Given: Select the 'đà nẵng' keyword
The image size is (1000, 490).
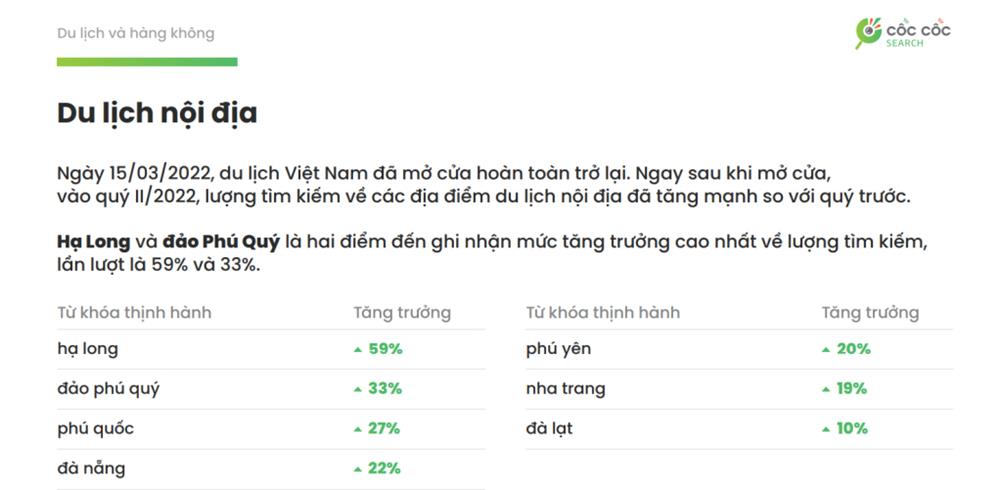Looking at the screenshot, I should tap(91, 468).
